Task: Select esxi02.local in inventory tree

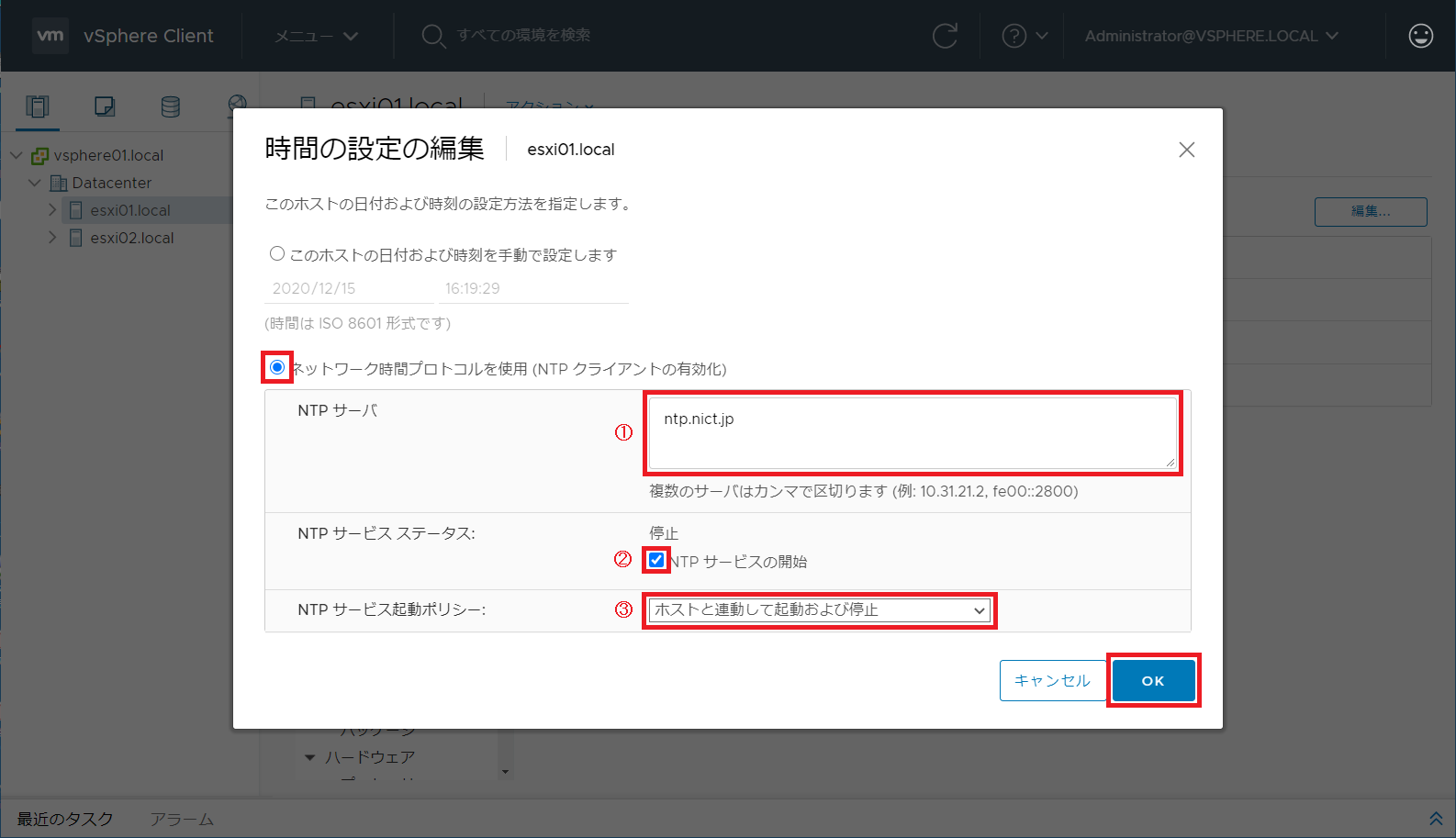Action: [132, 238]
